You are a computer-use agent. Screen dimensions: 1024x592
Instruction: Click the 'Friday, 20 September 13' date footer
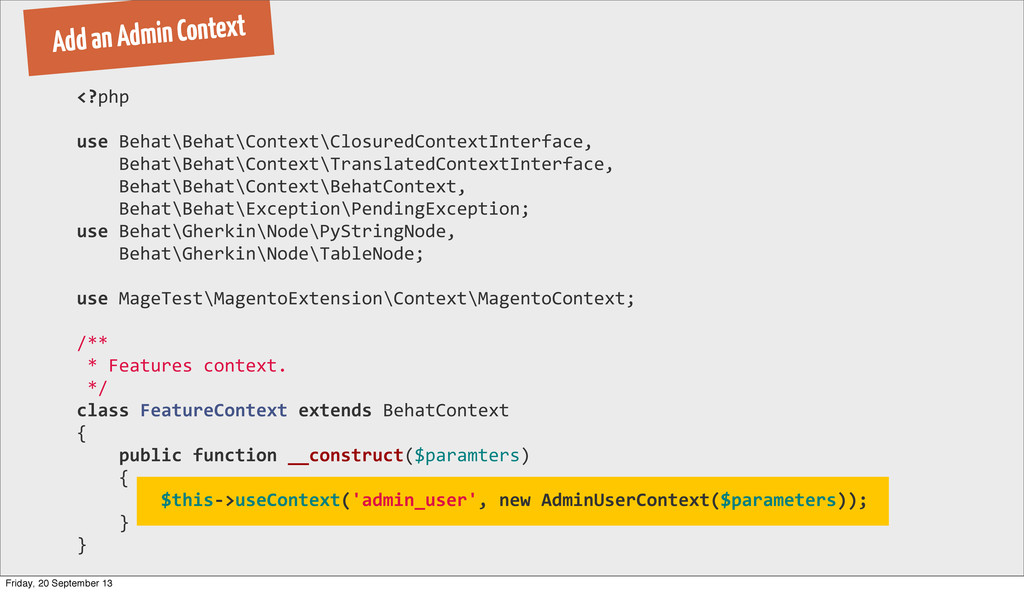59,584
